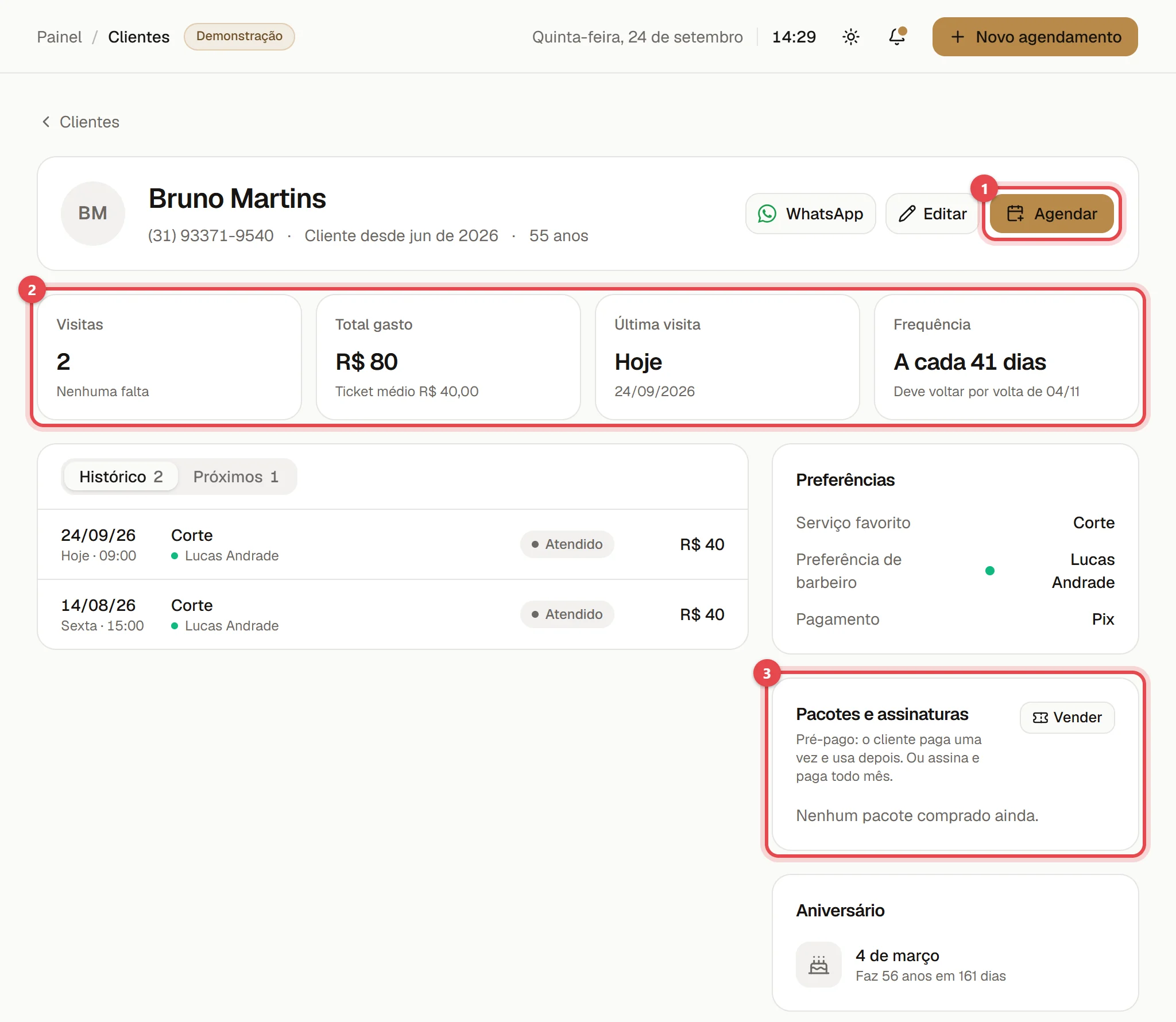This screenshot has width=1176, height=1022.
Task: Click the Última visita Hoje card
Action: (x=728, y=357)
